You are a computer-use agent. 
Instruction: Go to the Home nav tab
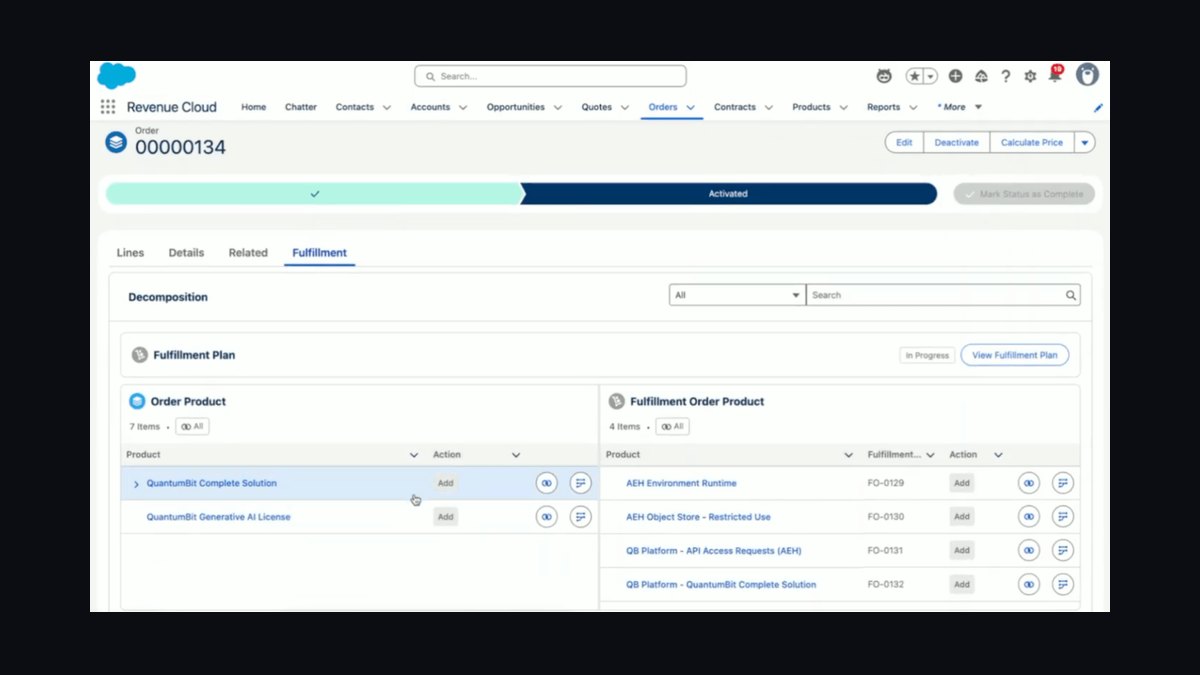pos(254,107)
